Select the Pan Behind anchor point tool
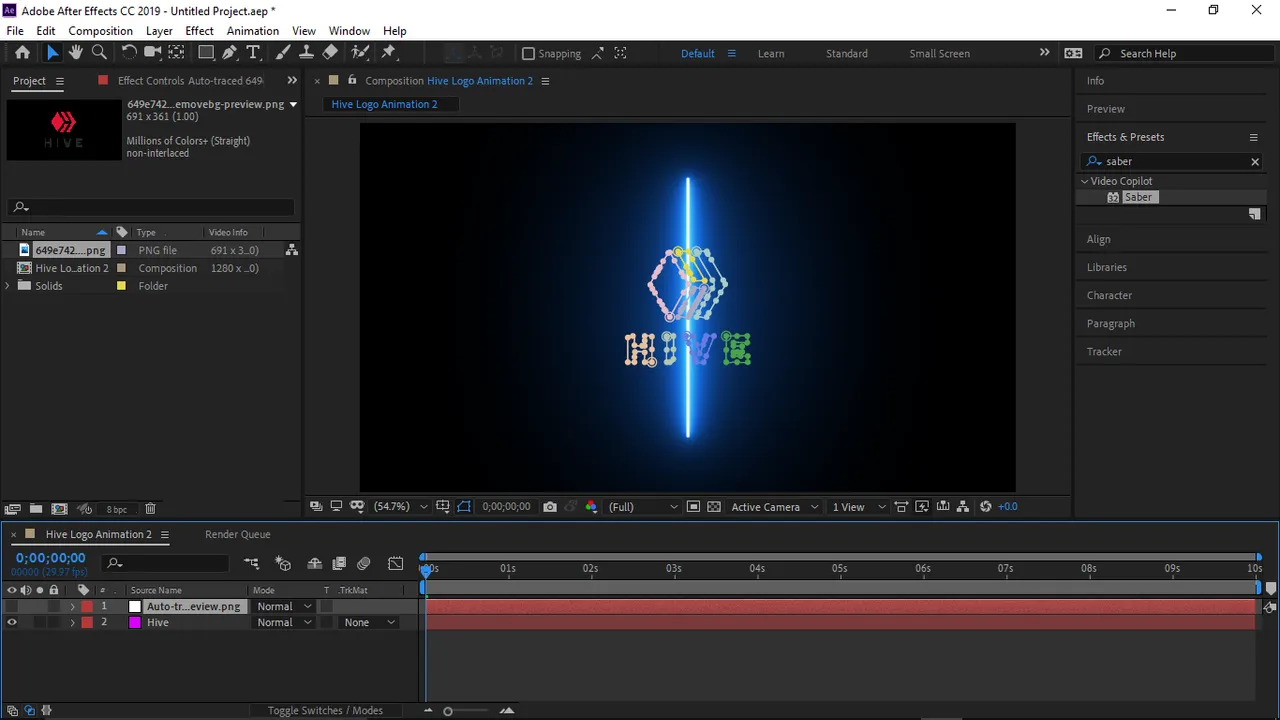The image size is (1280, 720). point(176,53)
